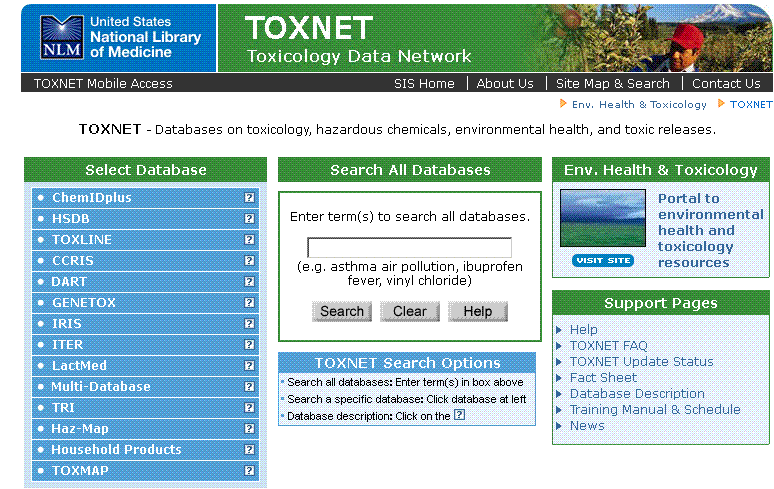Open the Multi-Database search
This screenshot has height=489, width=774.
tap(101, 386)
